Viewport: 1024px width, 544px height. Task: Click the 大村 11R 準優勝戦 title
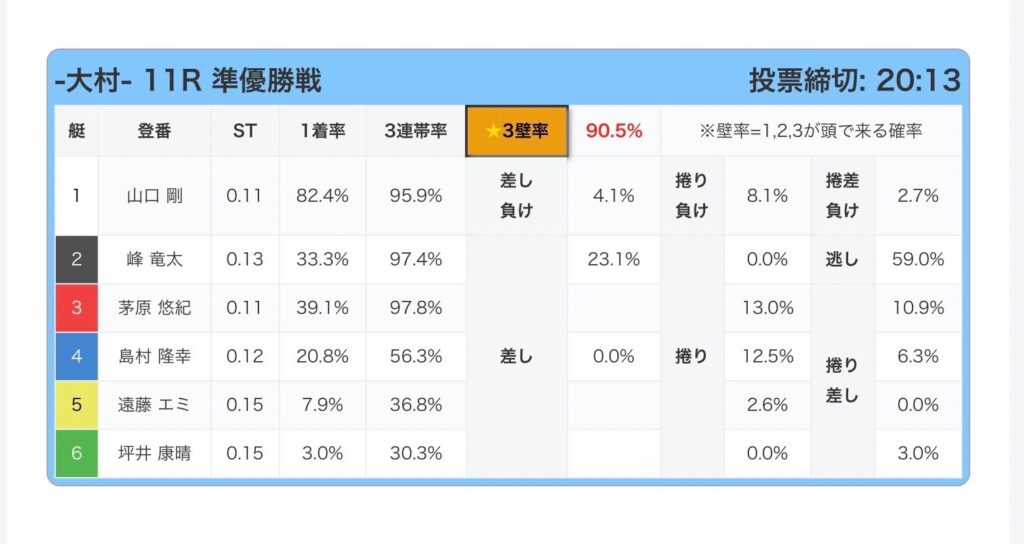189,81
